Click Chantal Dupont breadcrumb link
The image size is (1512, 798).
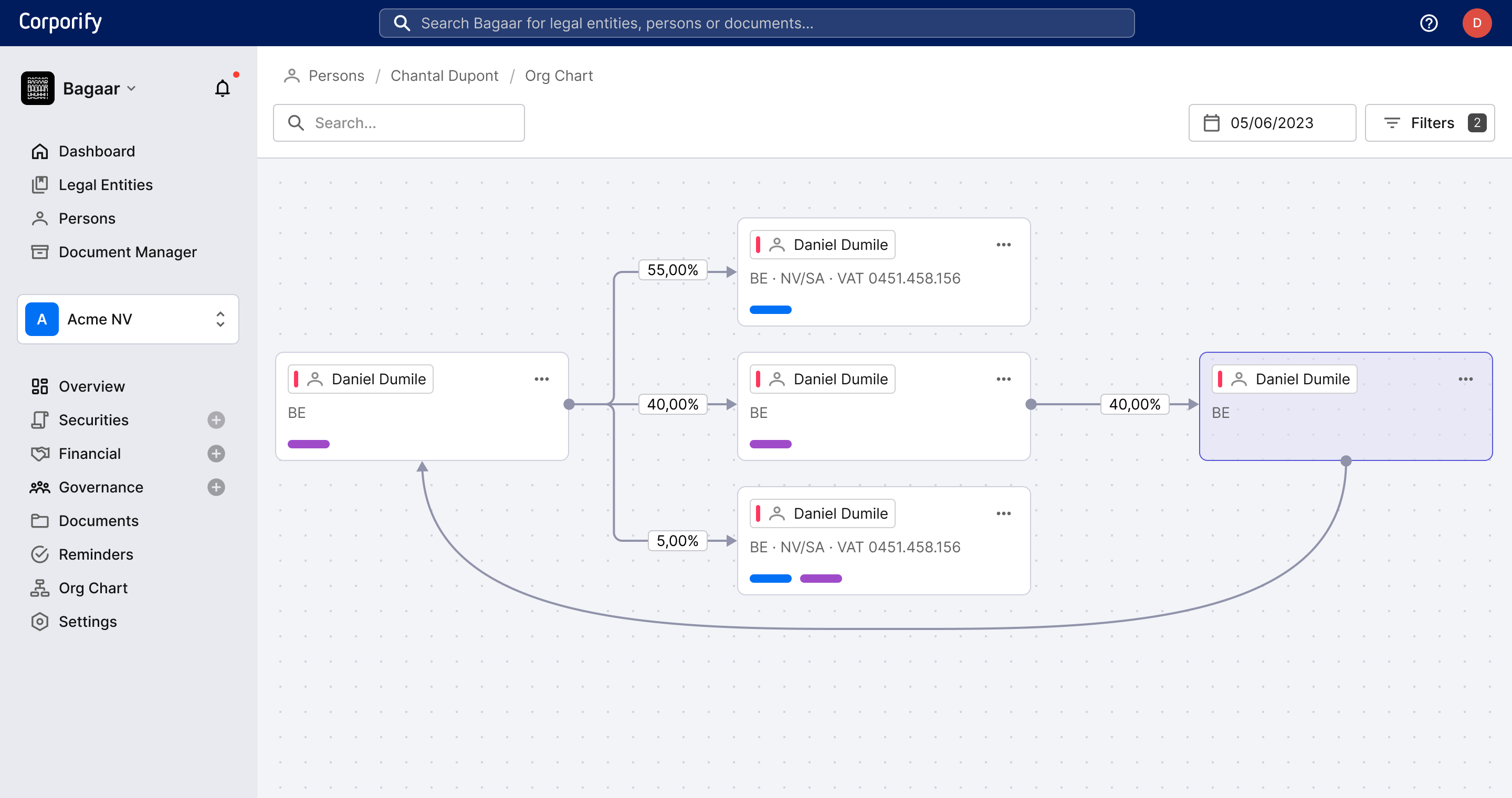(x=444, y=76)
